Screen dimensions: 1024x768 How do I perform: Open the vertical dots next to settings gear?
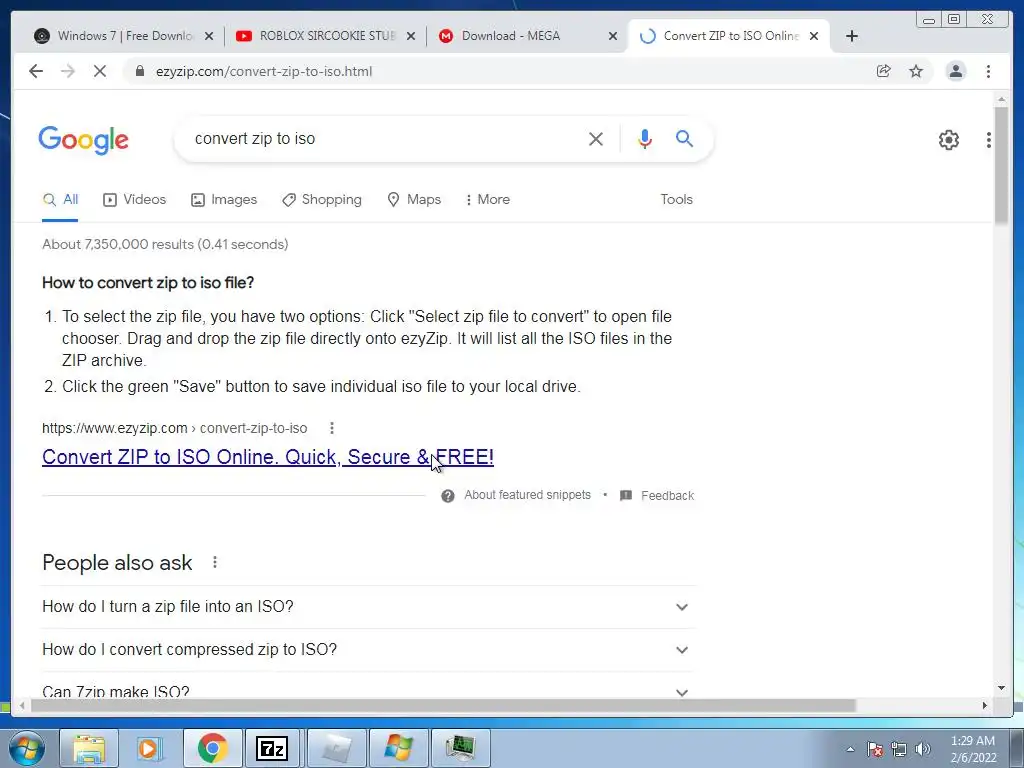989,140
